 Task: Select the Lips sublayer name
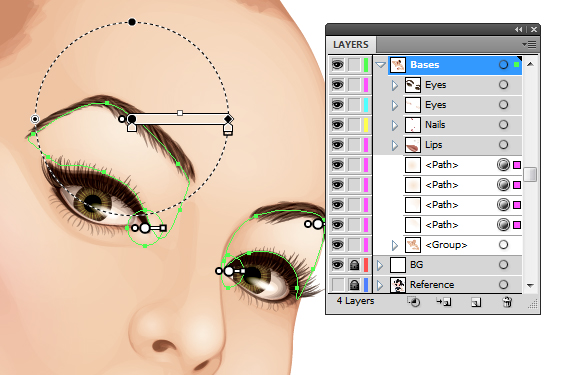coord(433,145)
